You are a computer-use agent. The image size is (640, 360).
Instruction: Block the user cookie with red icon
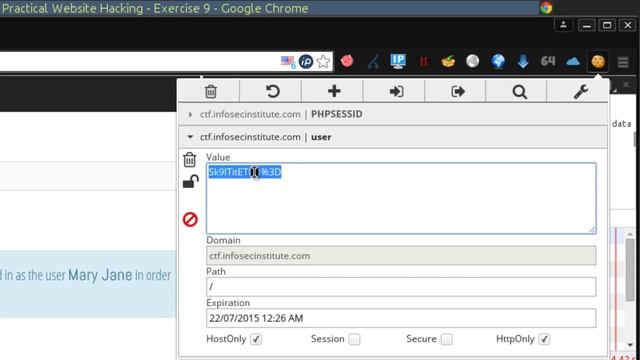point(190,219)
